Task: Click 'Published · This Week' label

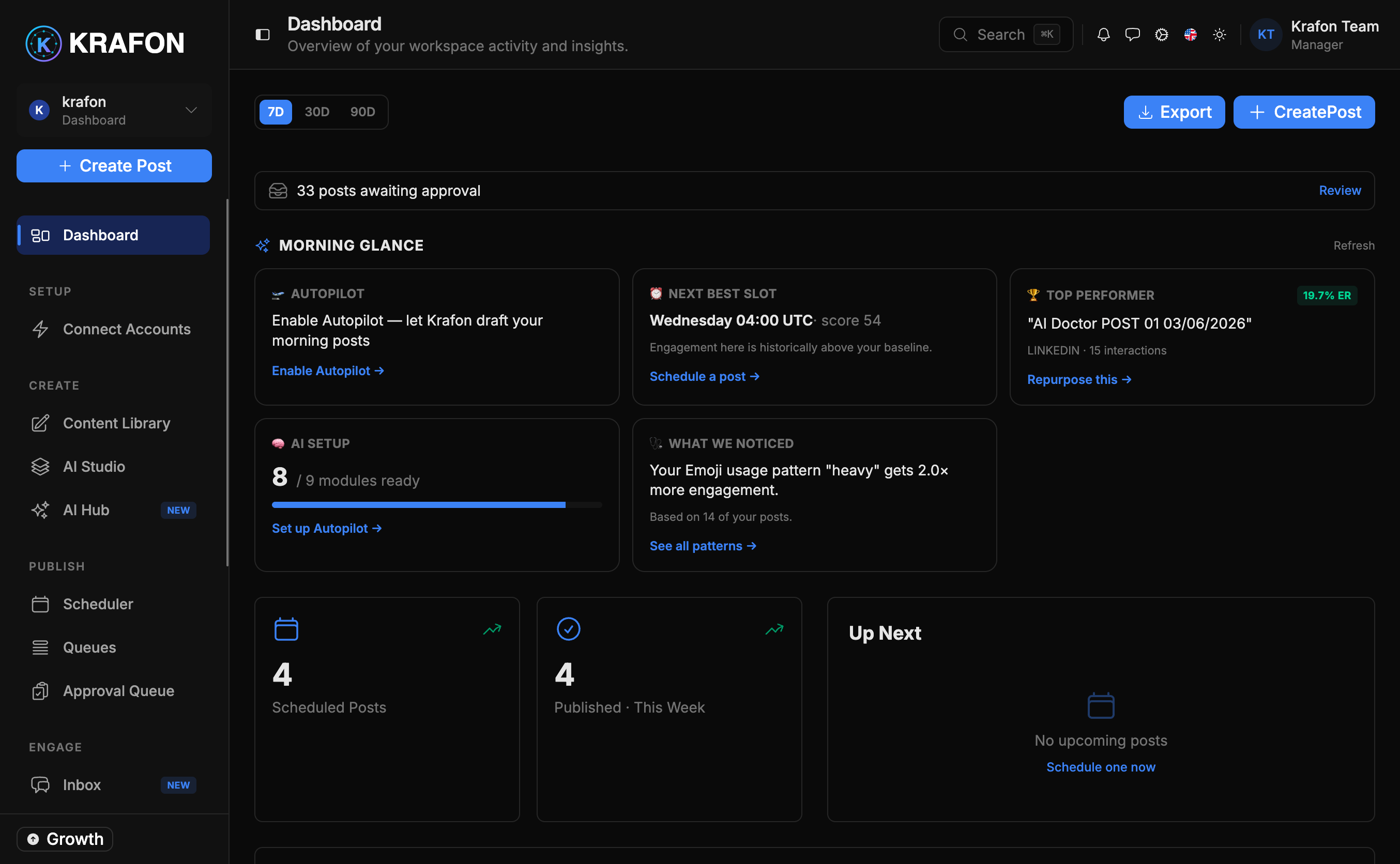Action: pyautogui.click(x=629, y=708)
